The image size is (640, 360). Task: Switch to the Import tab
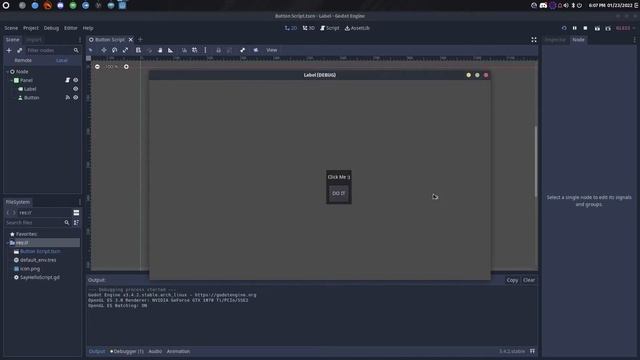click(34, 40)
